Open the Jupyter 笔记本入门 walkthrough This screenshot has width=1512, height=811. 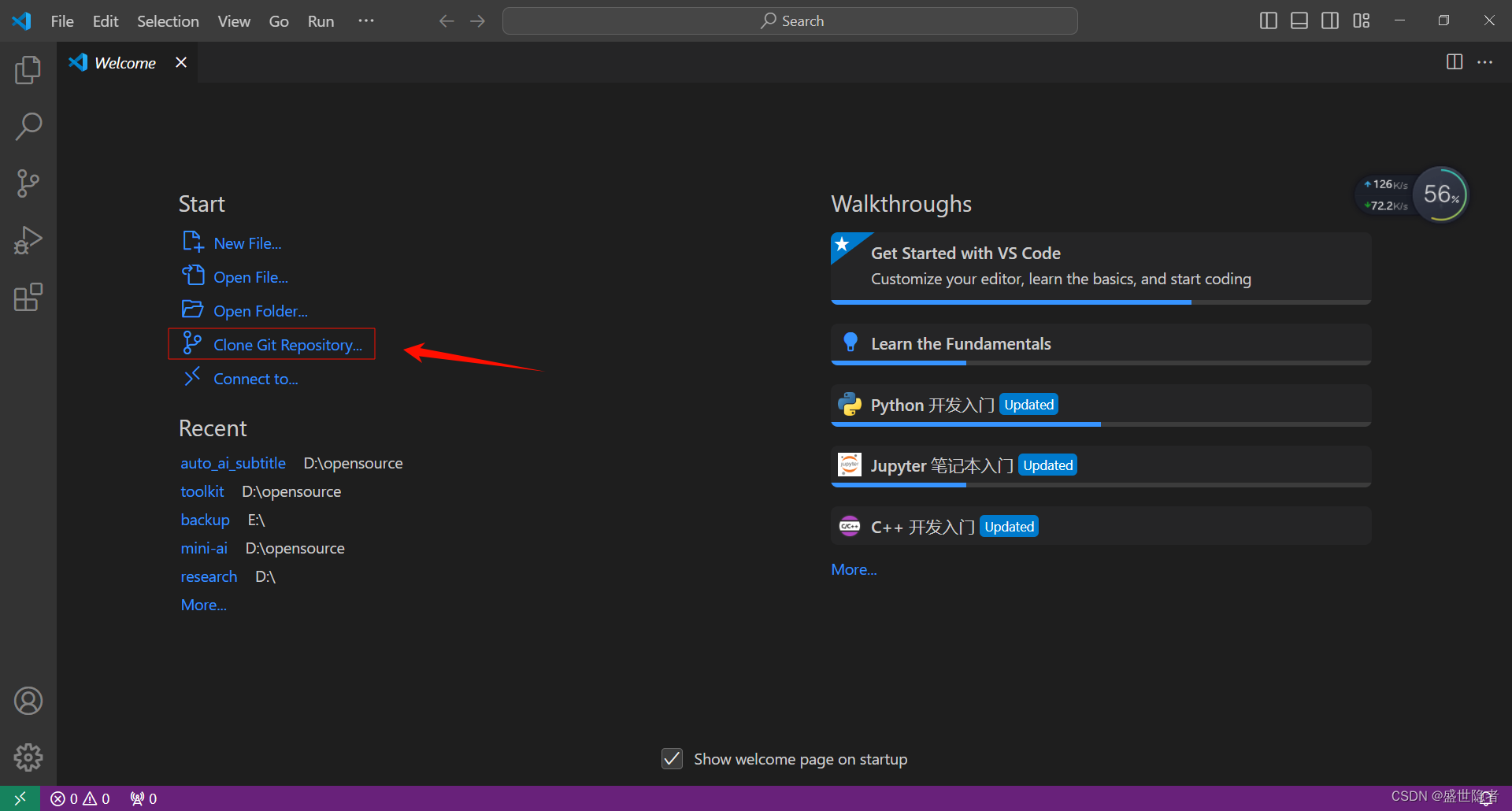coord(1101,466)
